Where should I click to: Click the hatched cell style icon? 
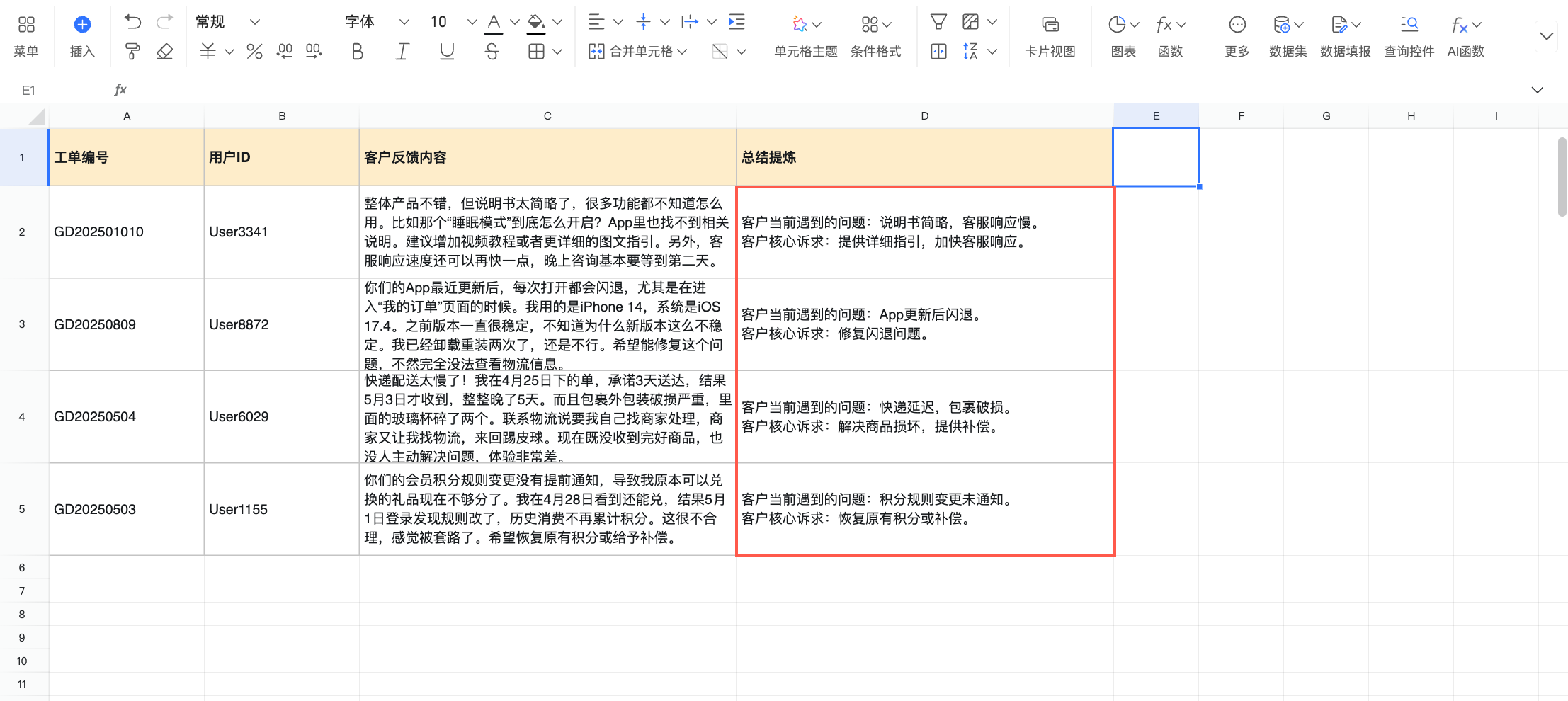click(971, 22)
